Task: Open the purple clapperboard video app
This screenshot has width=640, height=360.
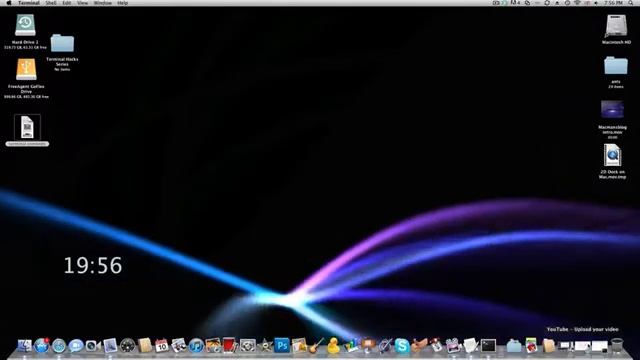Action: pyautogui.click(x=453, y=346)
